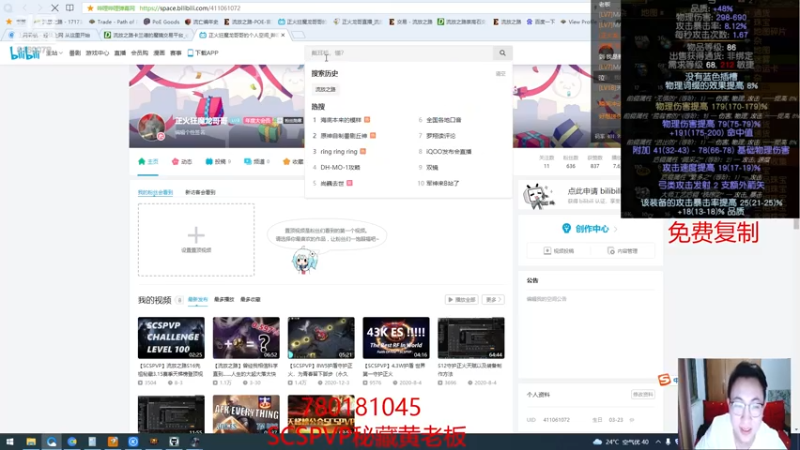Click the browser forward arrow
Viewport: 800px width, 450px height.
point(39,8)
